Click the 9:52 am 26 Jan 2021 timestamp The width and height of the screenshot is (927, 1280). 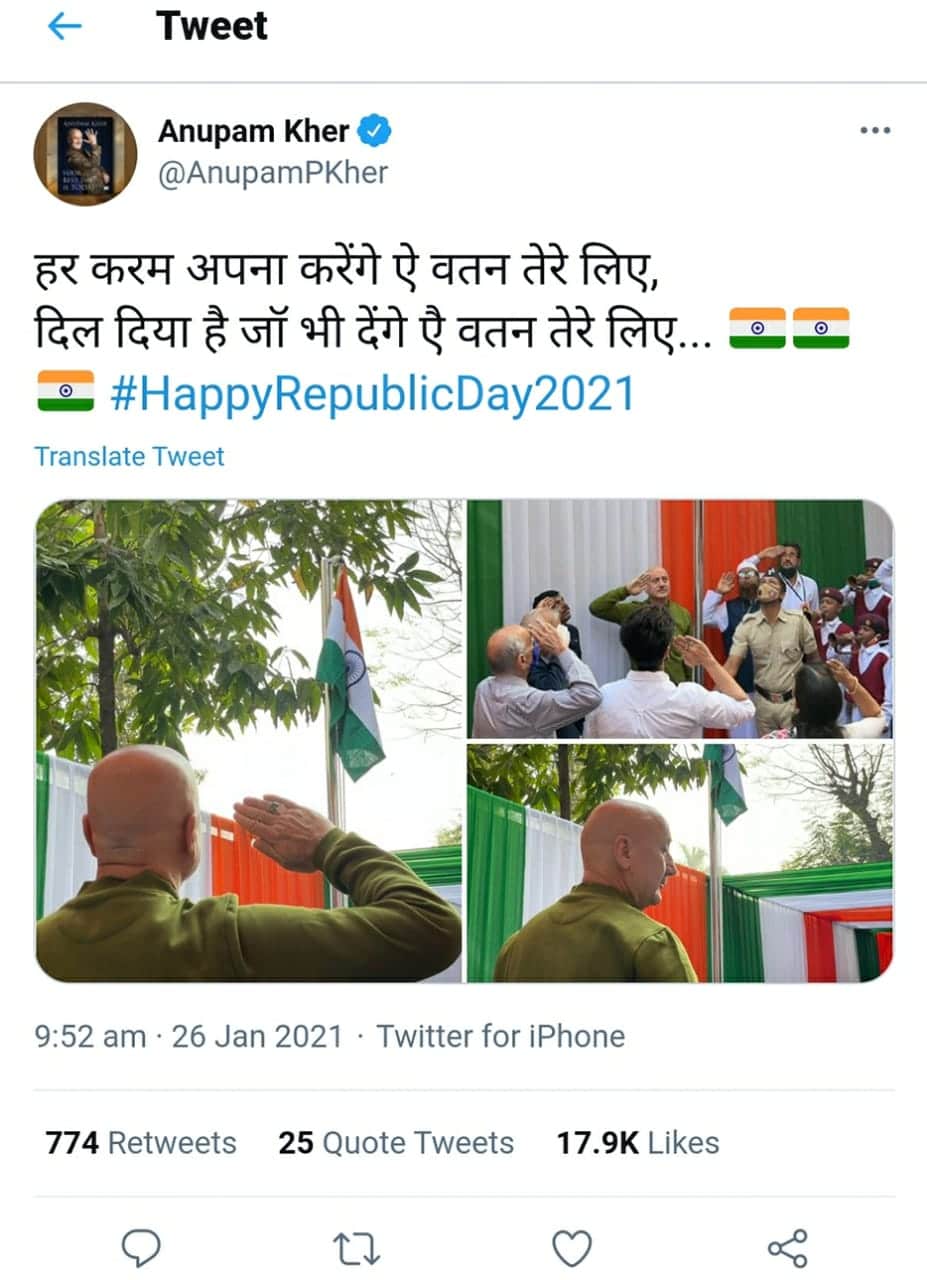(x=189, y=1036)
